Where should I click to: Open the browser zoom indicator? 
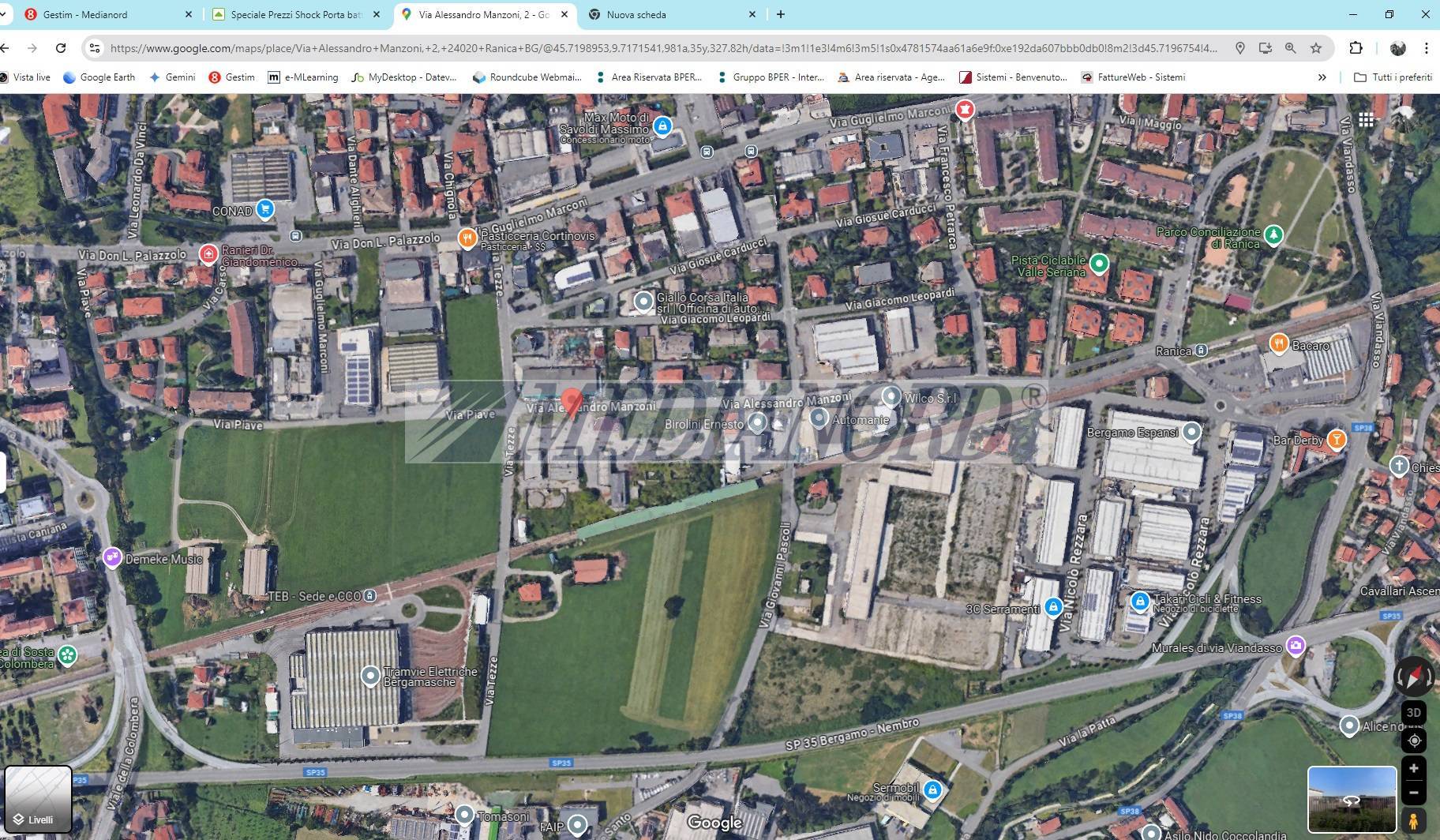(1290, 48)
